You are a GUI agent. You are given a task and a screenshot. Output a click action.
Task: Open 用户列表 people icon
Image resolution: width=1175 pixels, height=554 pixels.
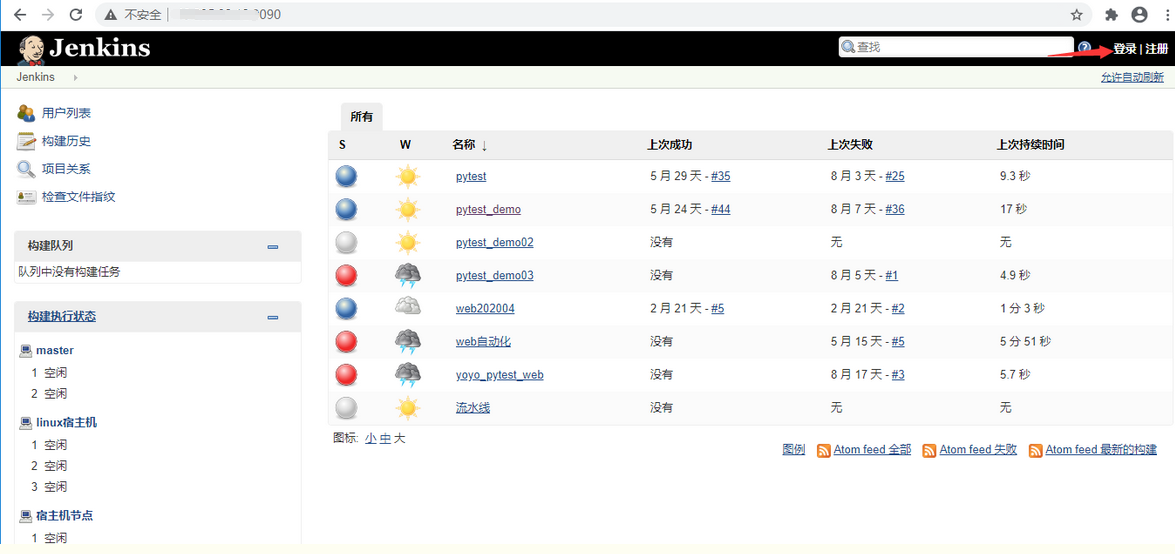(x=26, y=113)
